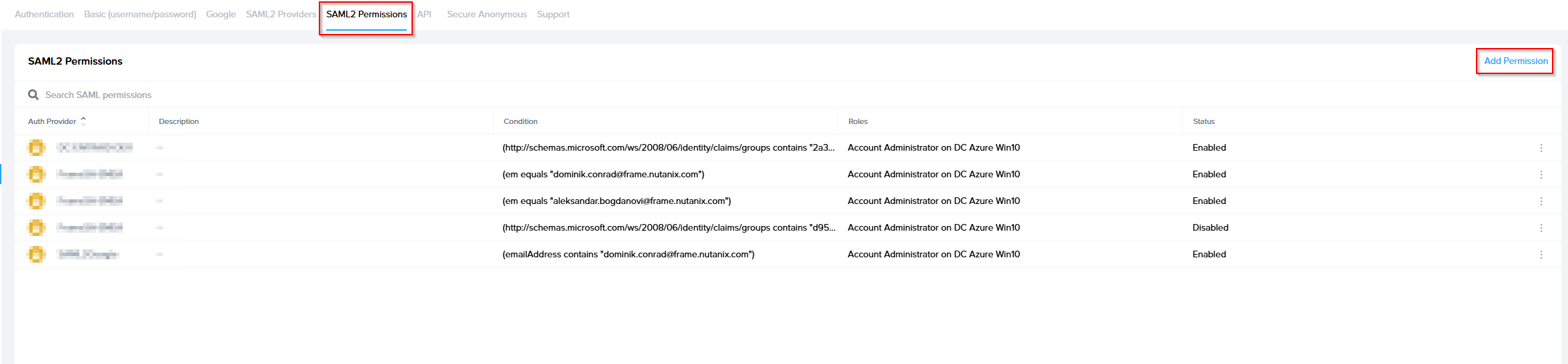The image size is (1568, 364).
Task: Click auth provider icon in first row
Action: (x=37, y=147)
